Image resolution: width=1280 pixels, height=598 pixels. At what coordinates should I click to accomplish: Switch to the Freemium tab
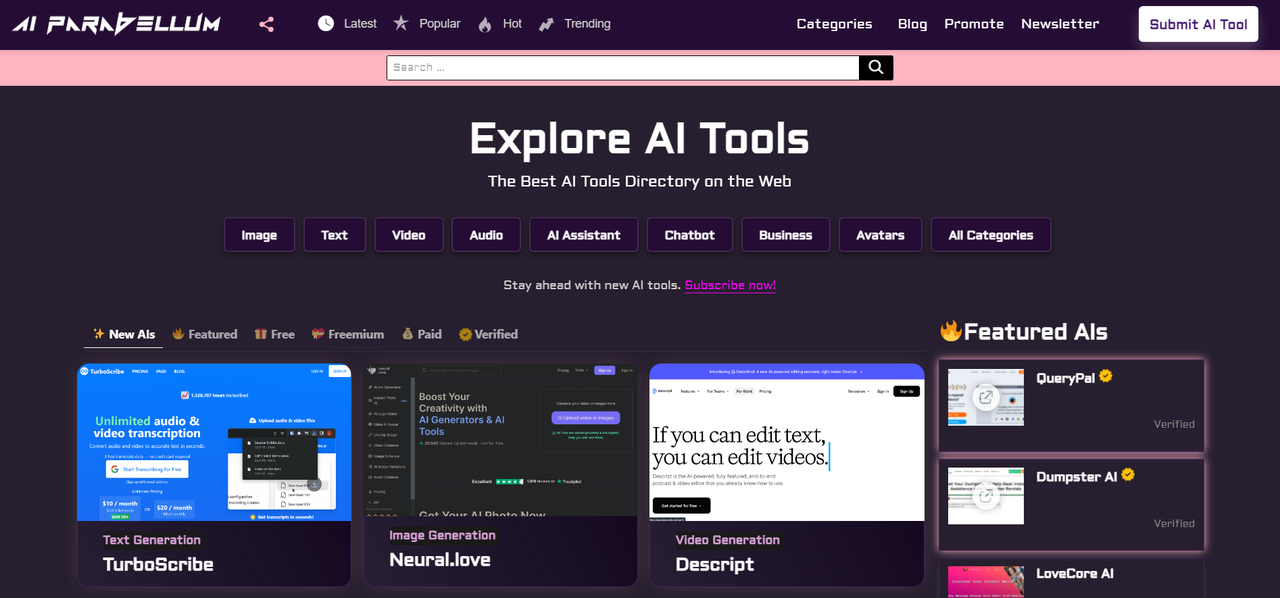tap(347, 334)
